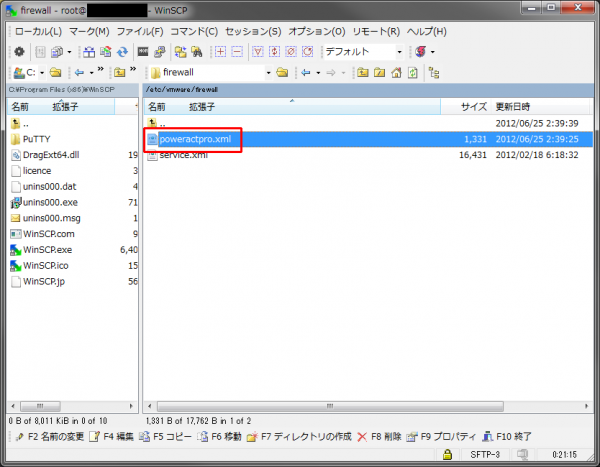Image resolution: width=600 pixels, height=467 pixels.
Task: Click the select all triangle icon
Action: pos(258,52)
